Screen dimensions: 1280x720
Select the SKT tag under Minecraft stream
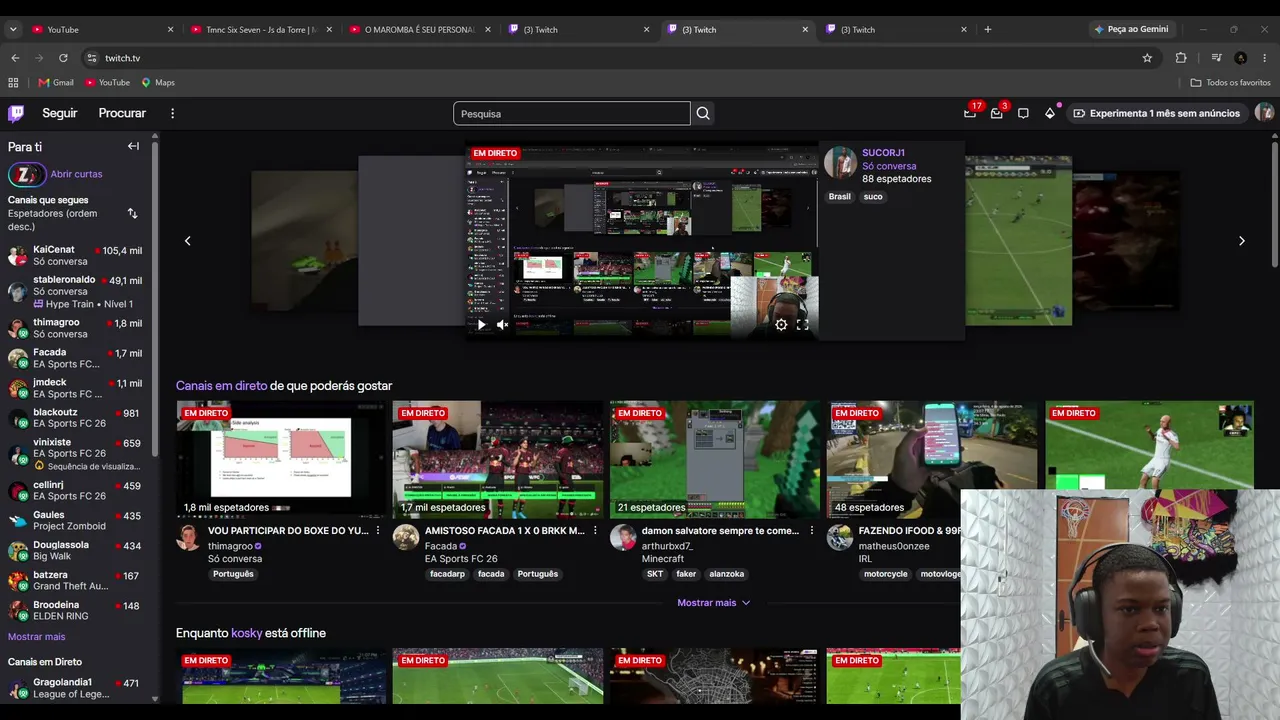[x=655, y=574]
